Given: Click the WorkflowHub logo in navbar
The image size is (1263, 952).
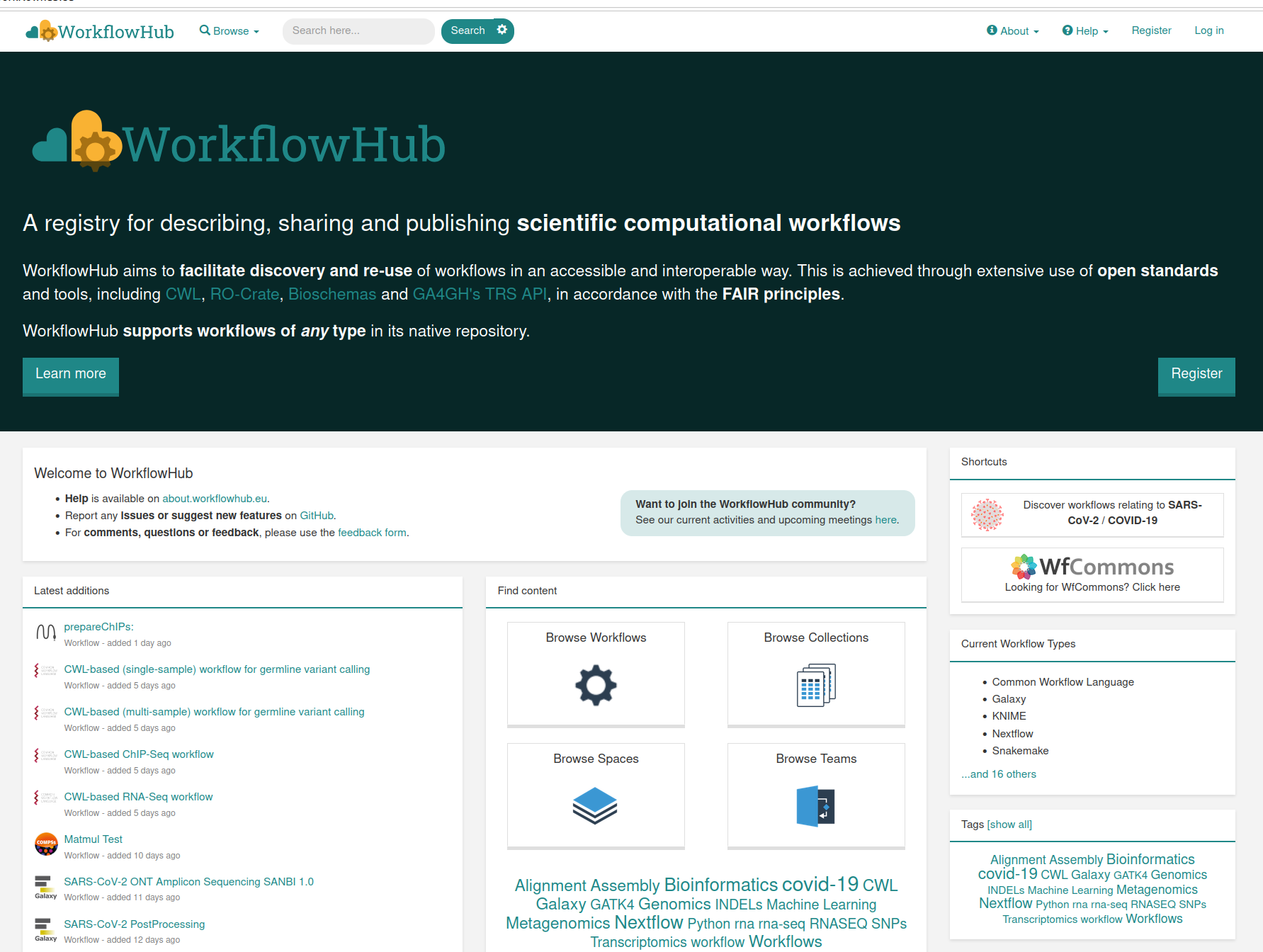Looking at the screenshot, I should pos(100,31).
